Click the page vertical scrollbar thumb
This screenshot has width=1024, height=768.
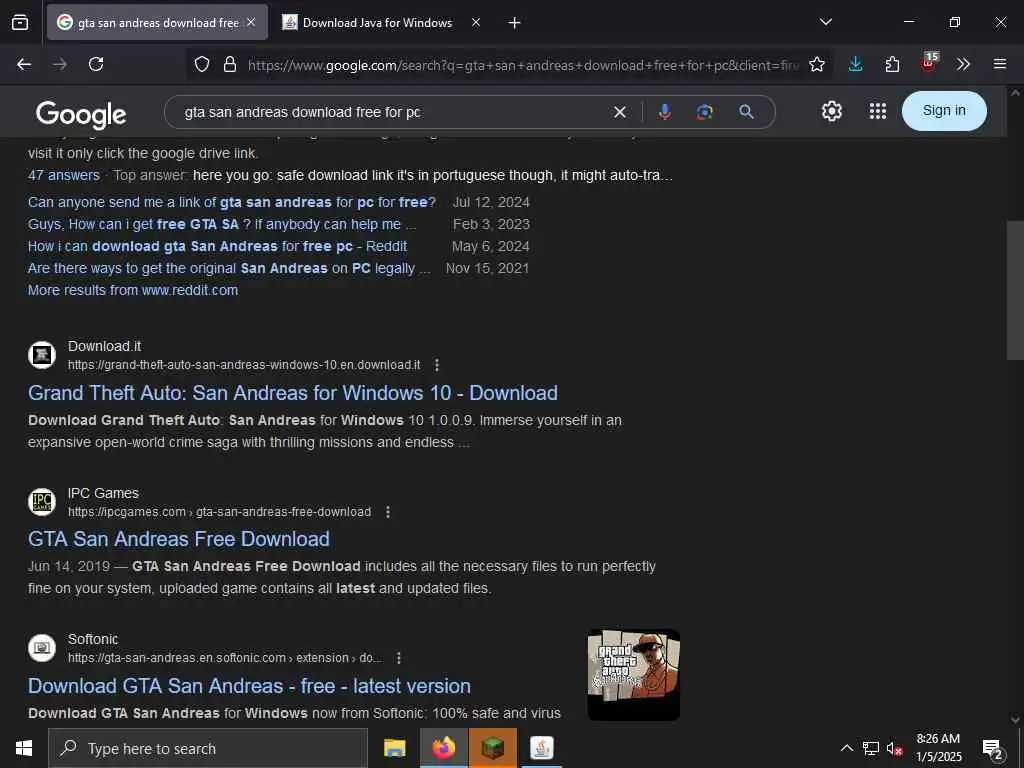[1015, 291]
